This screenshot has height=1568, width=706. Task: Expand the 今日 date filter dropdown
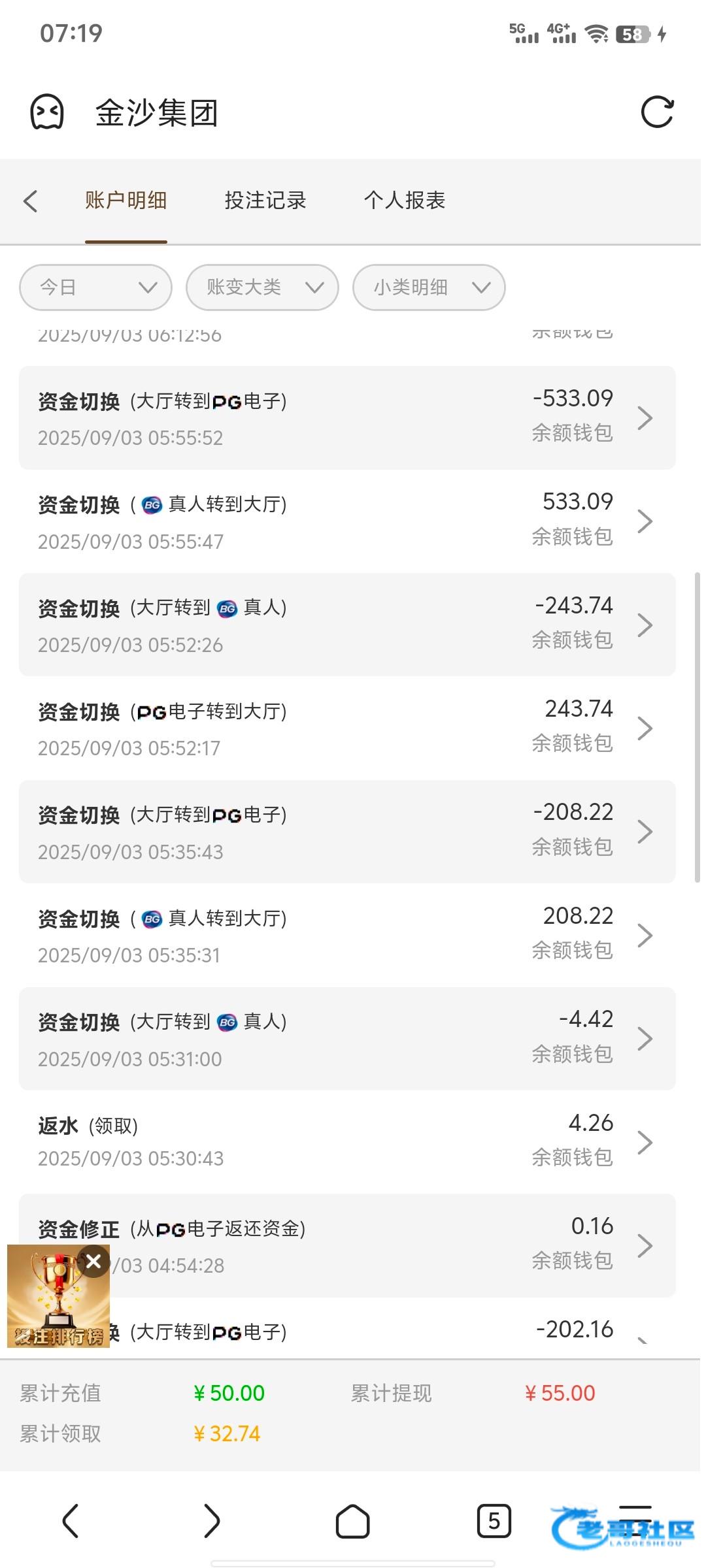pyautogui.click(x=95, y=287)
